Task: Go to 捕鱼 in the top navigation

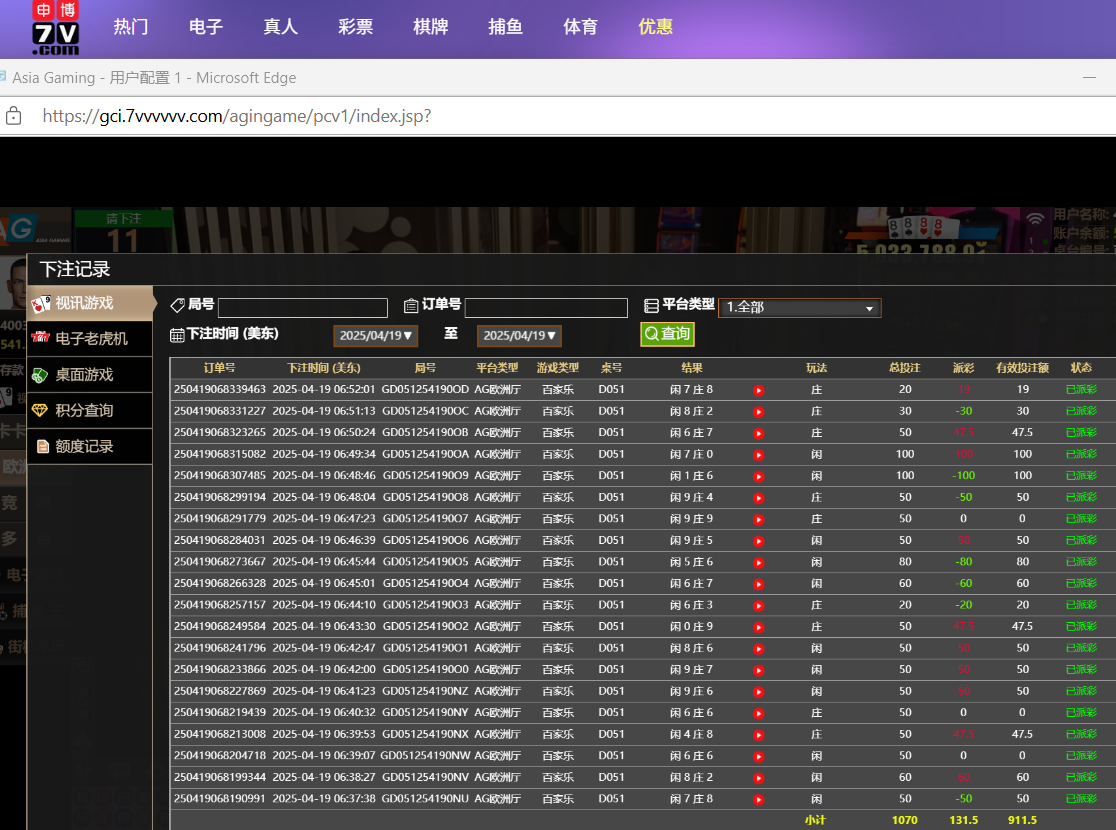Action: (505, 27)
